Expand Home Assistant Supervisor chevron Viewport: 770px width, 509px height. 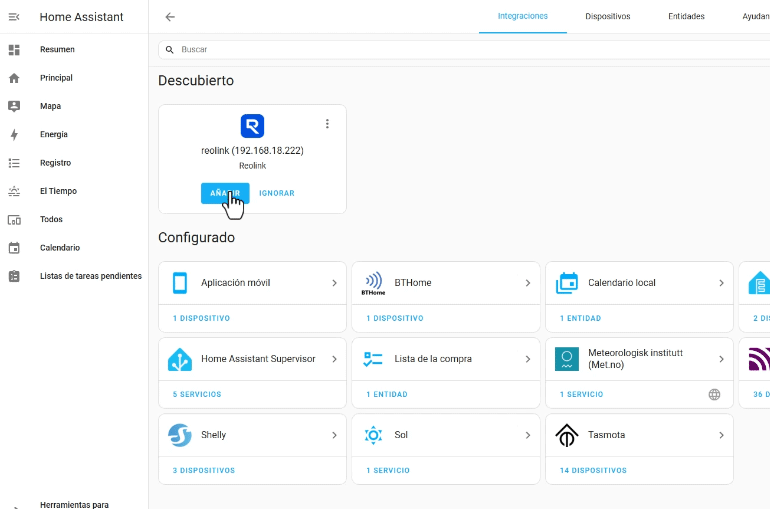334,359
